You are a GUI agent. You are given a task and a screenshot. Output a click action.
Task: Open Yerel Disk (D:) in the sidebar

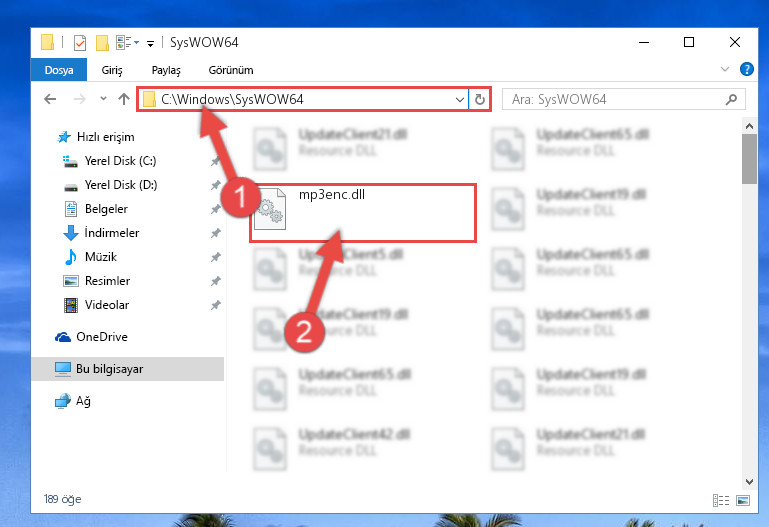coord(121,185)
